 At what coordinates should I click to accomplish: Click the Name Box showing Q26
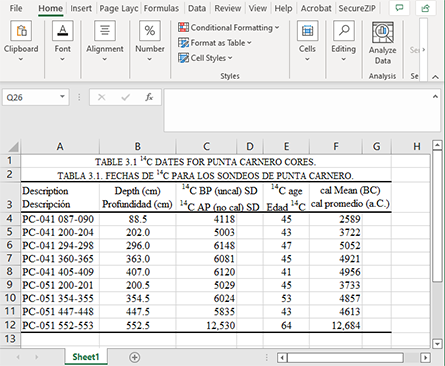(31, 97)
